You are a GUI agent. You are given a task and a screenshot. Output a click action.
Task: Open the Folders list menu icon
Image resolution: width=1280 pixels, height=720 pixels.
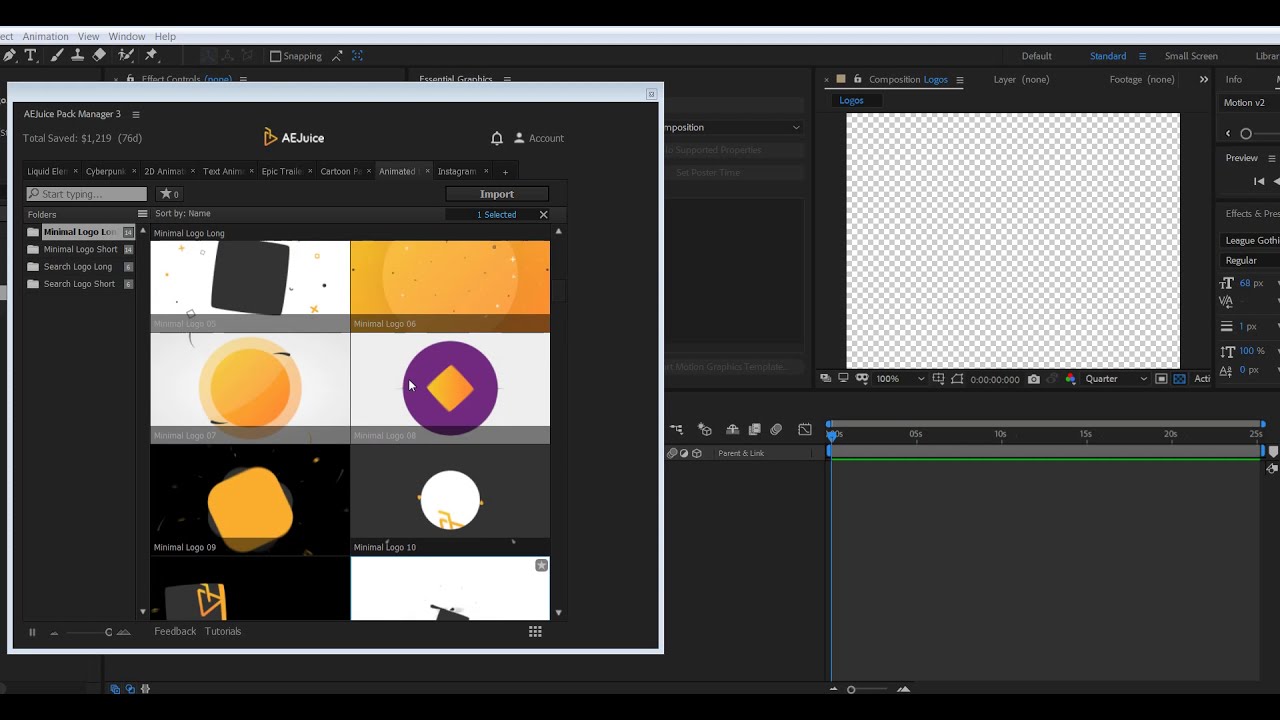[x=142, y=214]
